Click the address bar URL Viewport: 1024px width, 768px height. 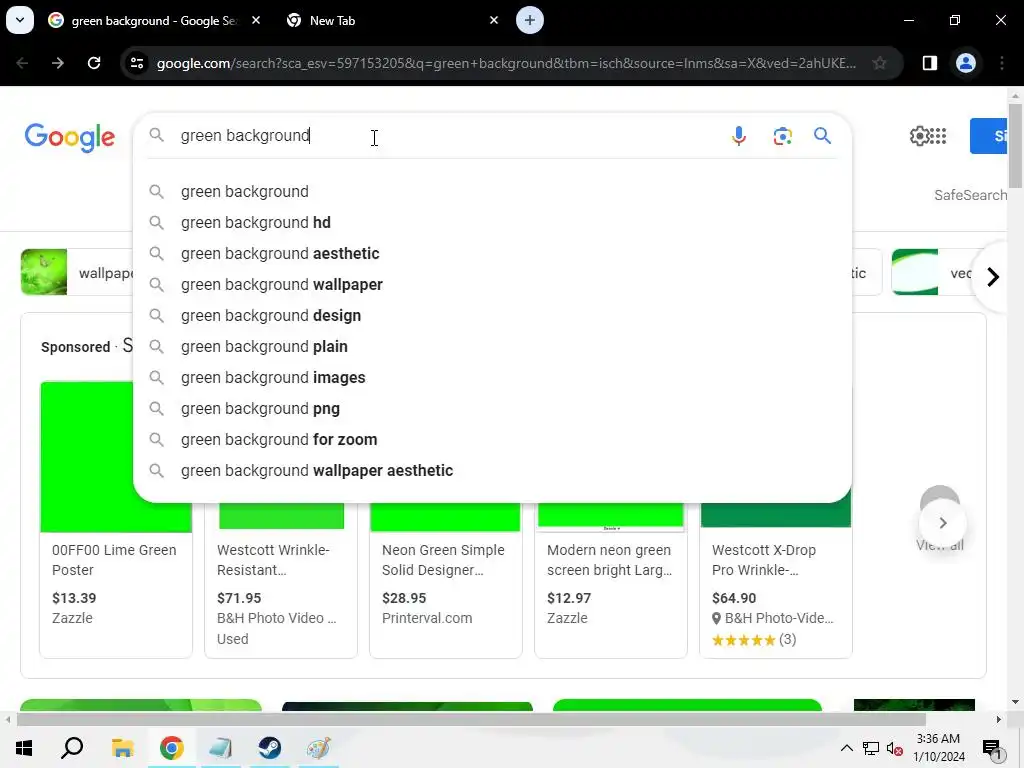[506, 63]
